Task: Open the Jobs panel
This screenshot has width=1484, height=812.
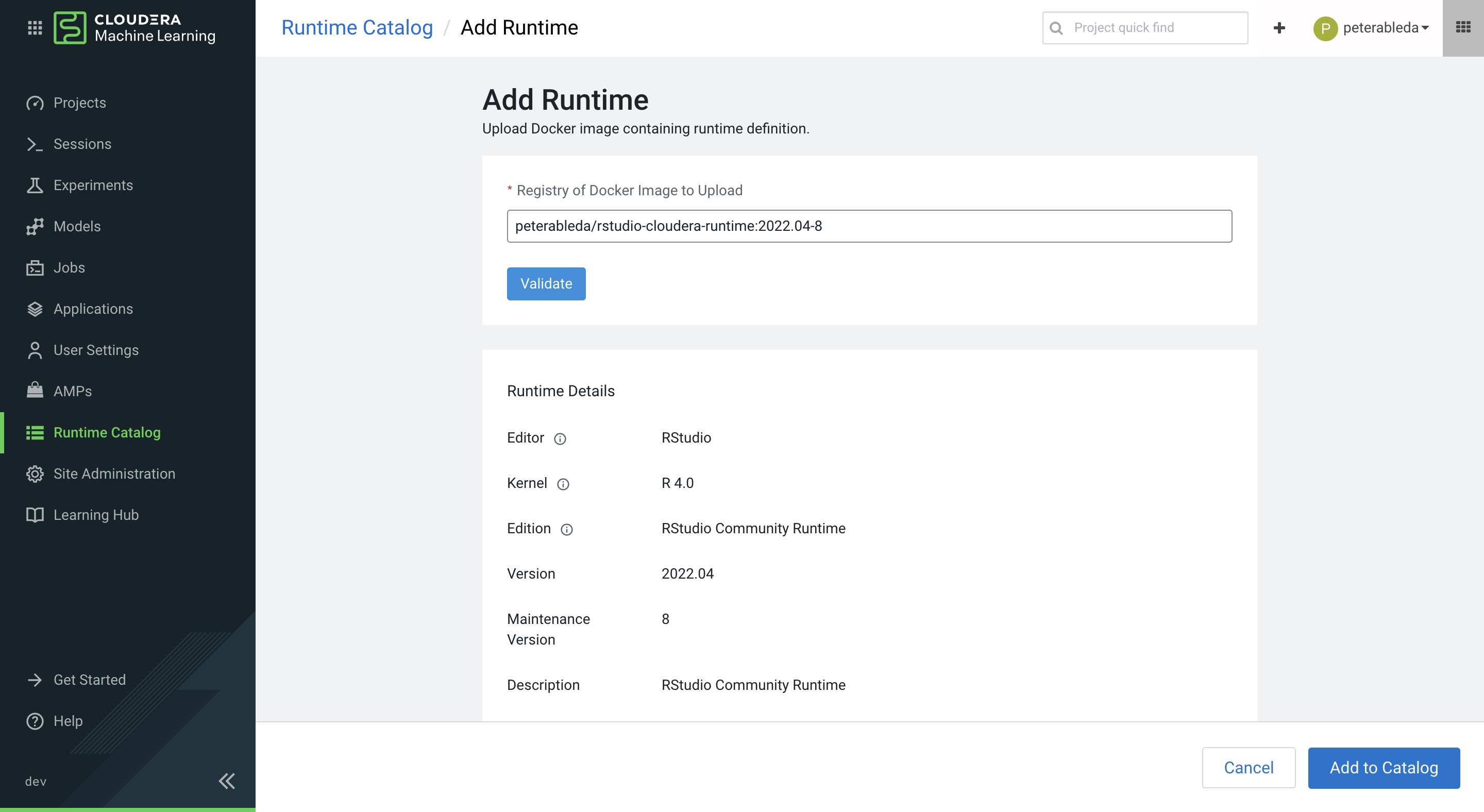Action: (69, 267)
